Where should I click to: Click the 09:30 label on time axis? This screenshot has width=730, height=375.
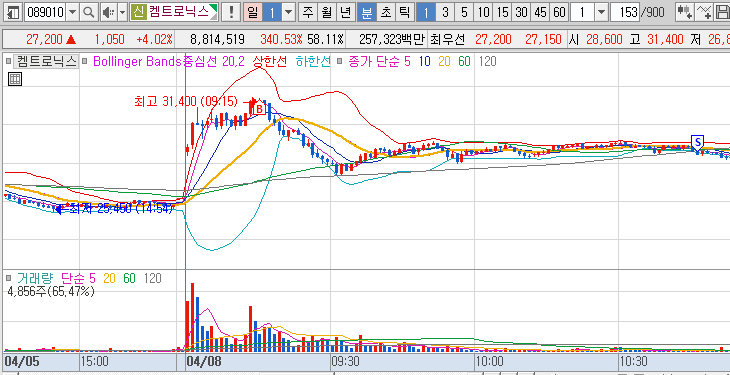coord(344,362)
